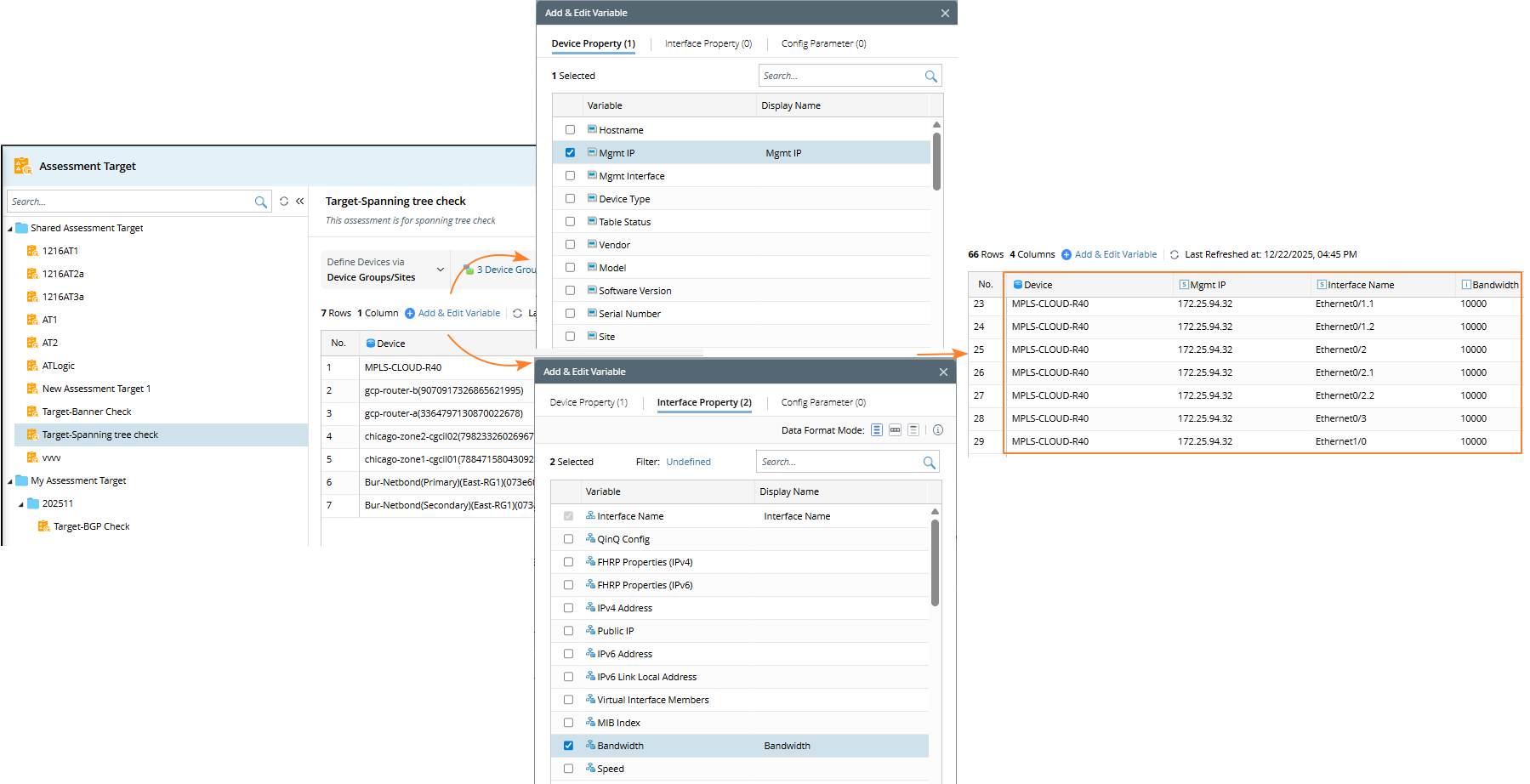Screen dimensions: 1530x784
Task: Click the Filter Undefined link
Action: [x=688, y=463]
